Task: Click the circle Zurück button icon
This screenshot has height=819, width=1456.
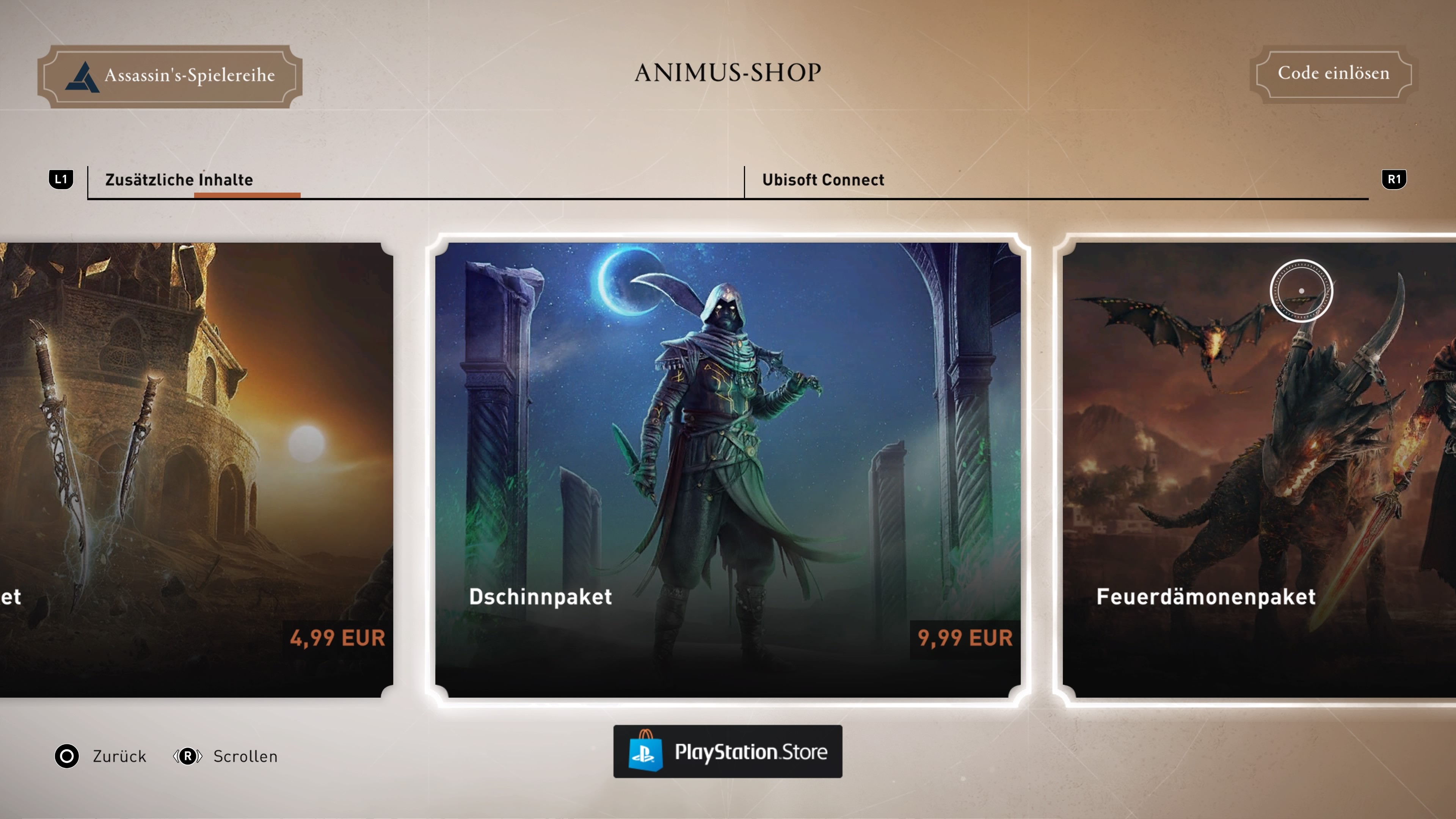Action: 67,756
